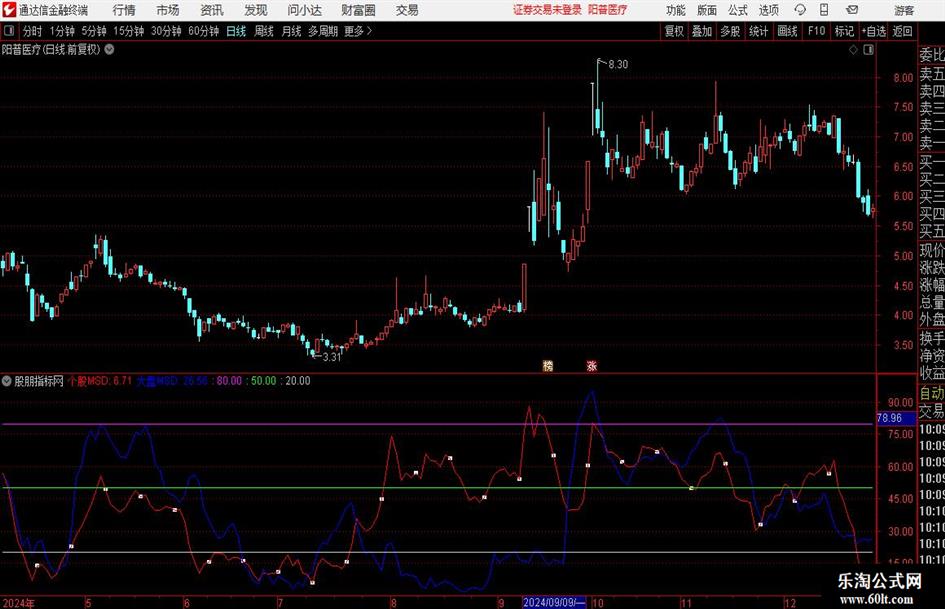Toggle the left panel icon beside 分时
945x609 pixels.
[9, 31]
